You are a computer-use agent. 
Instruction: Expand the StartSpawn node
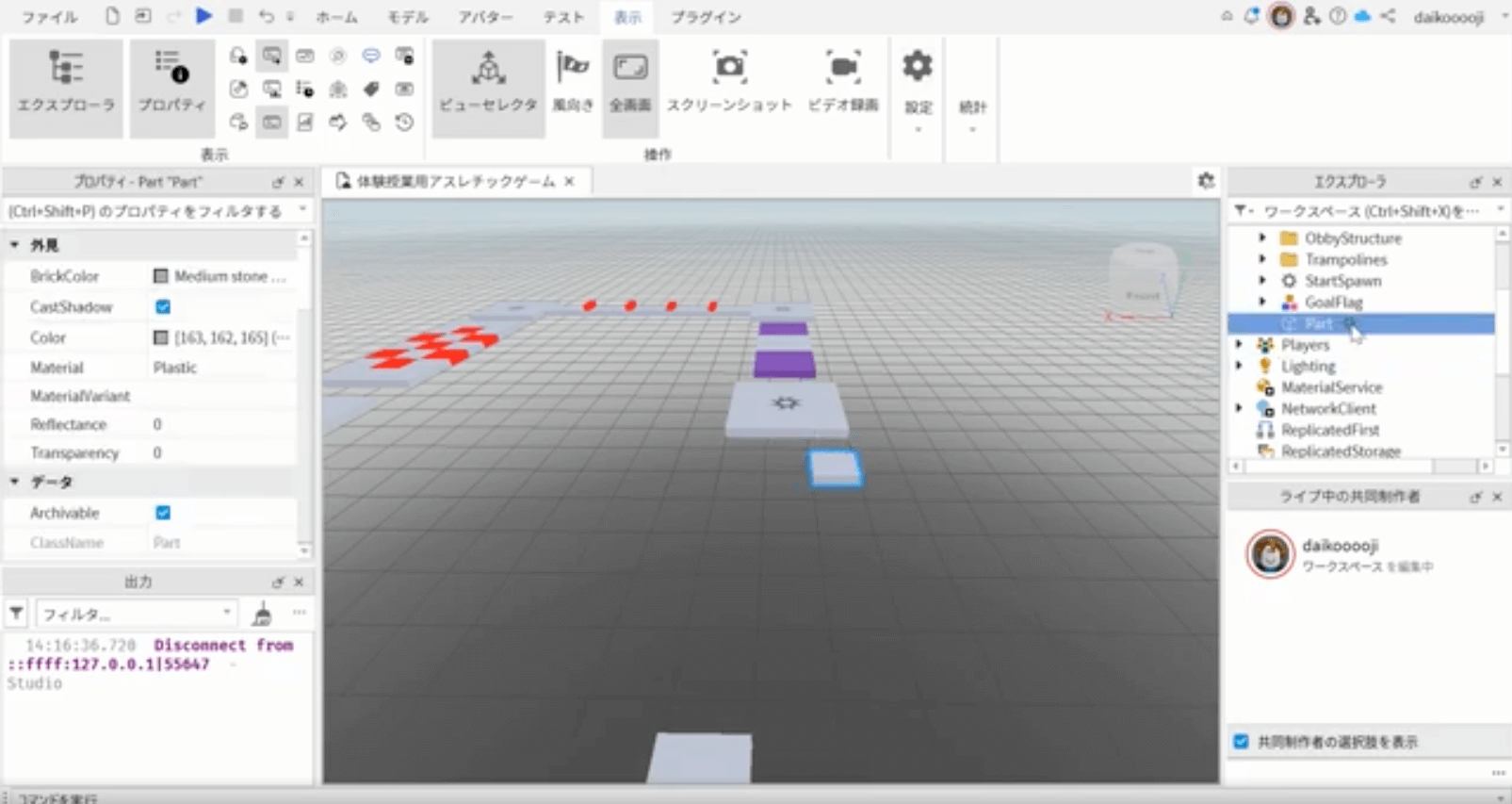tap(1262, 280)
